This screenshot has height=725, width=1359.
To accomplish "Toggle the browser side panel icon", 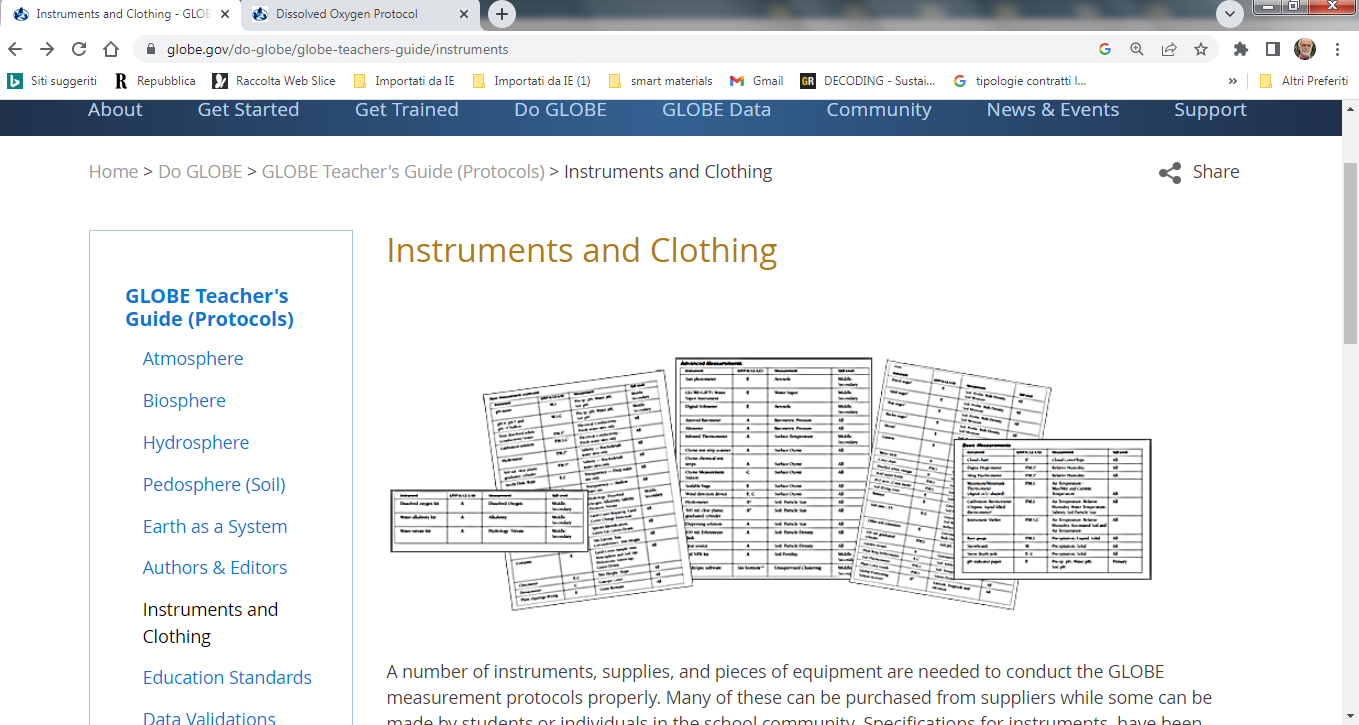I will (1273, 49).
